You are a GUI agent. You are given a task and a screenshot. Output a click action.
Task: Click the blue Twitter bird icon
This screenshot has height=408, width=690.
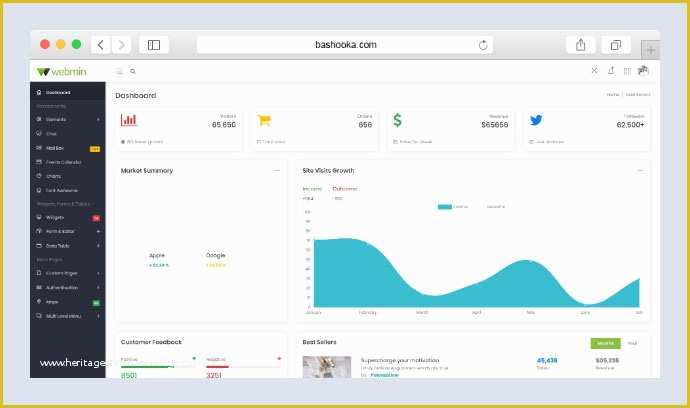tap(536, 120)
